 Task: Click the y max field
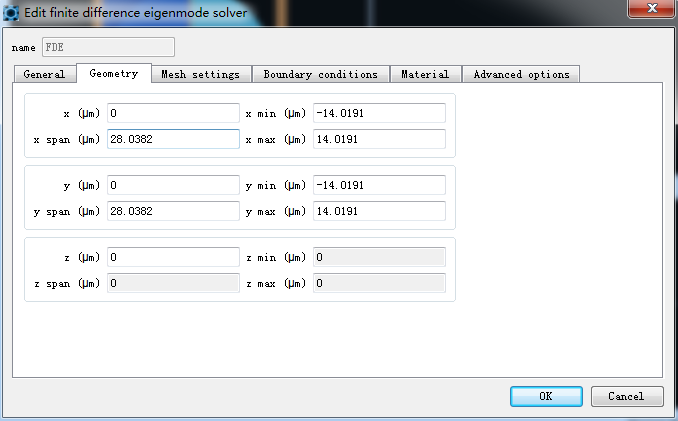[x=379, y=211]
